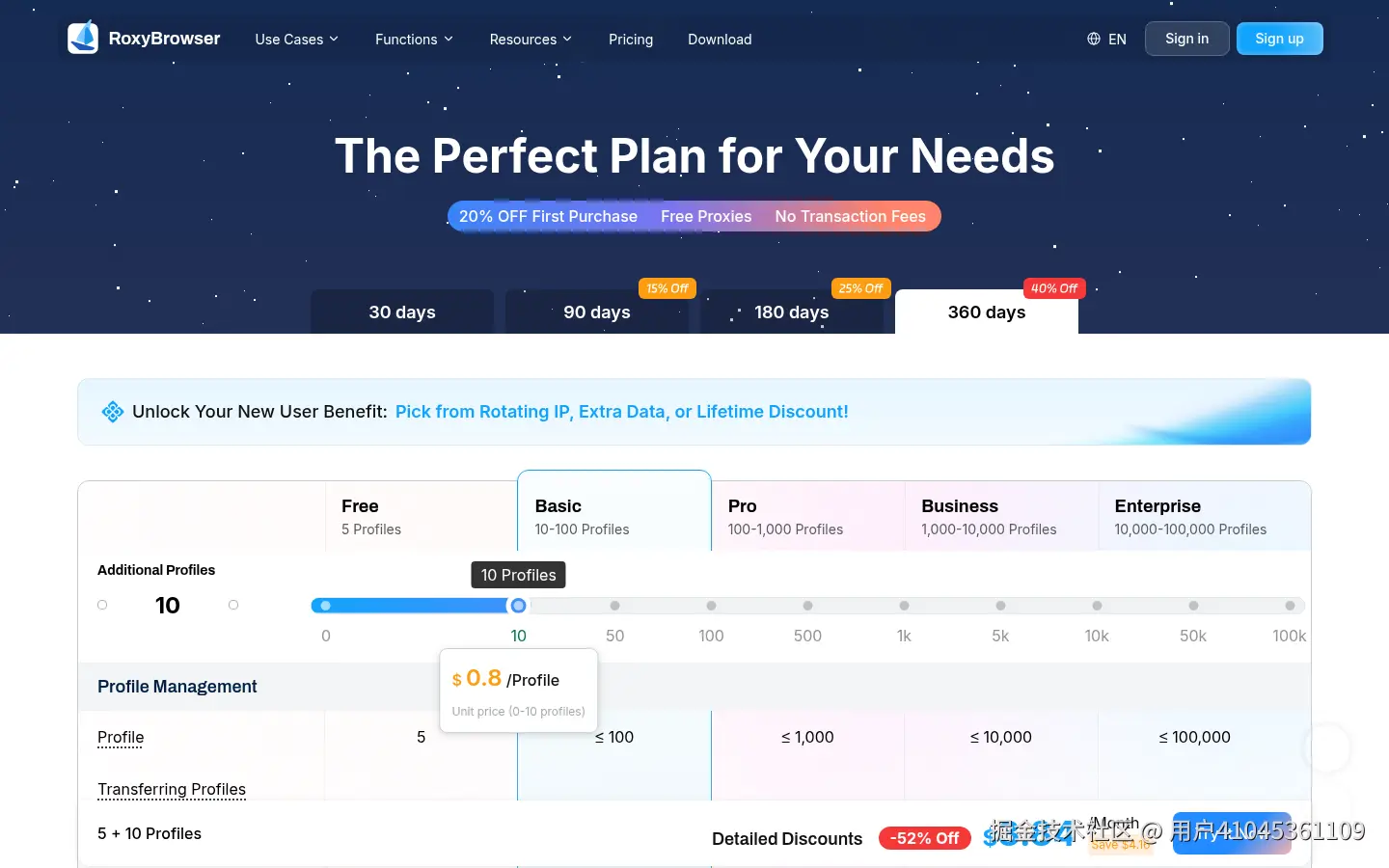Click the RoxyBrowser sailboat logo
Viewport: 1389px width, 868px height.
click(83, 38)
